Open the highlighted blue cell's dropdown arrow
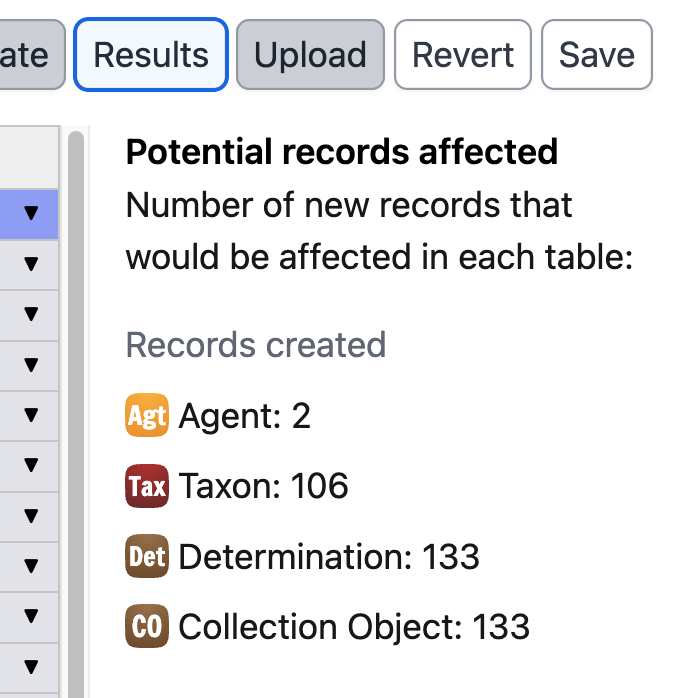 tap(31, 213)
